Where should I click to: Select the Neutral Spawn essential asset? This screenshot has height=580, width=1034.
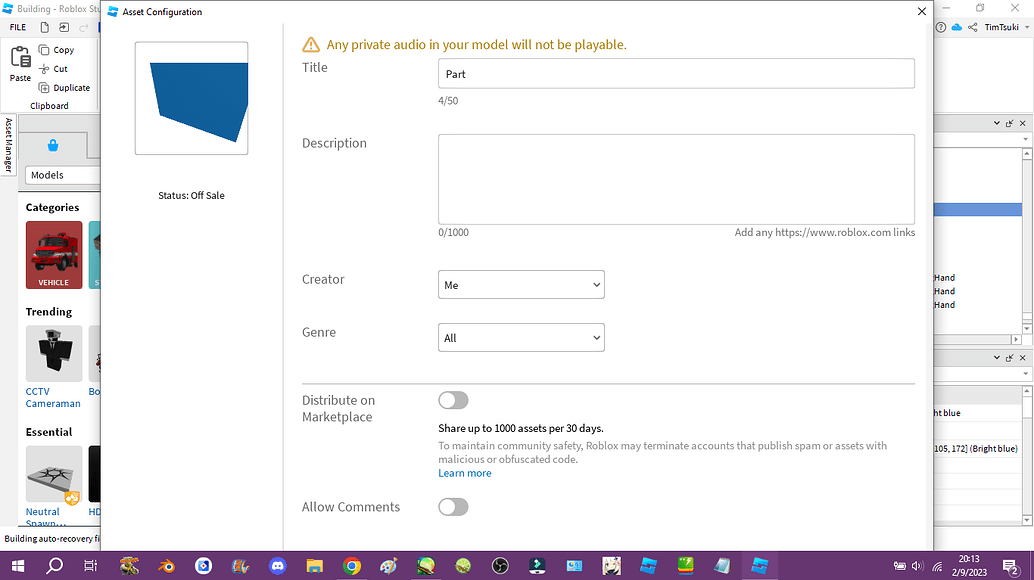[54, 472]
